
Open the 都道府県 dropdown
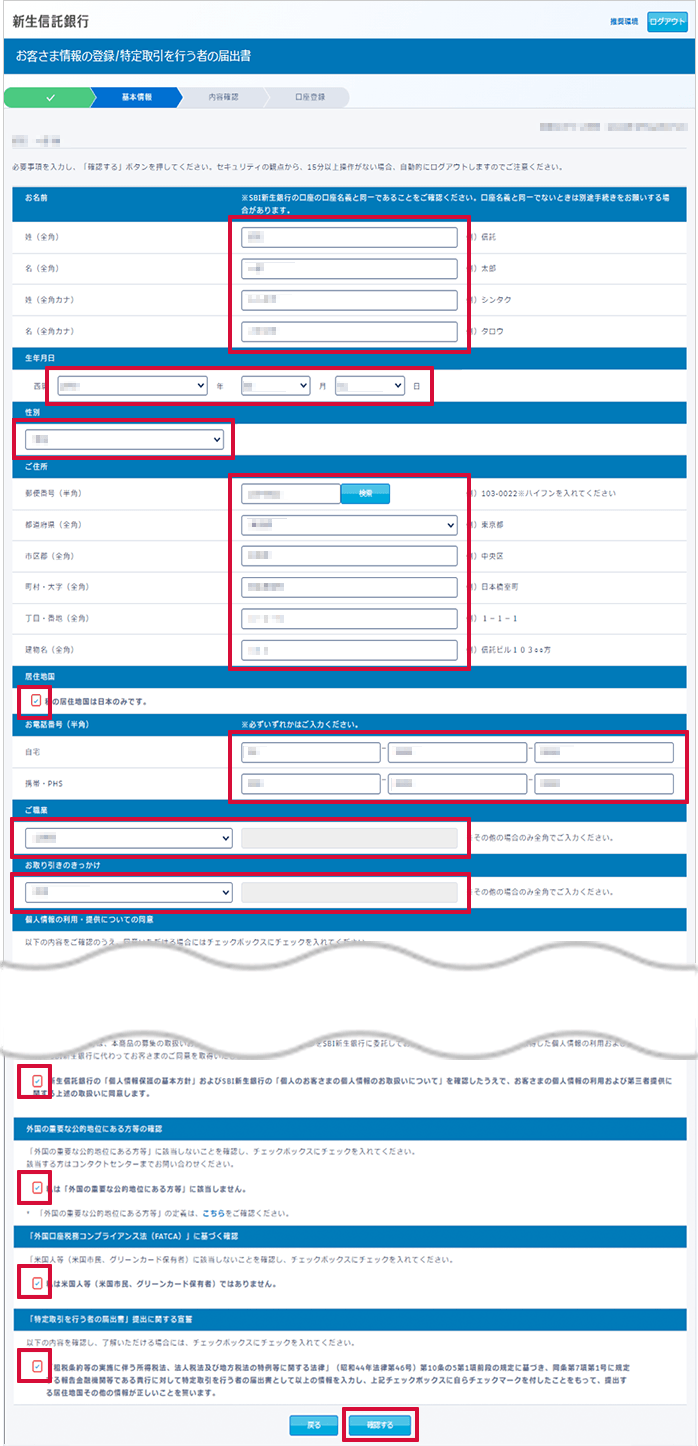[x=349, y=524]
